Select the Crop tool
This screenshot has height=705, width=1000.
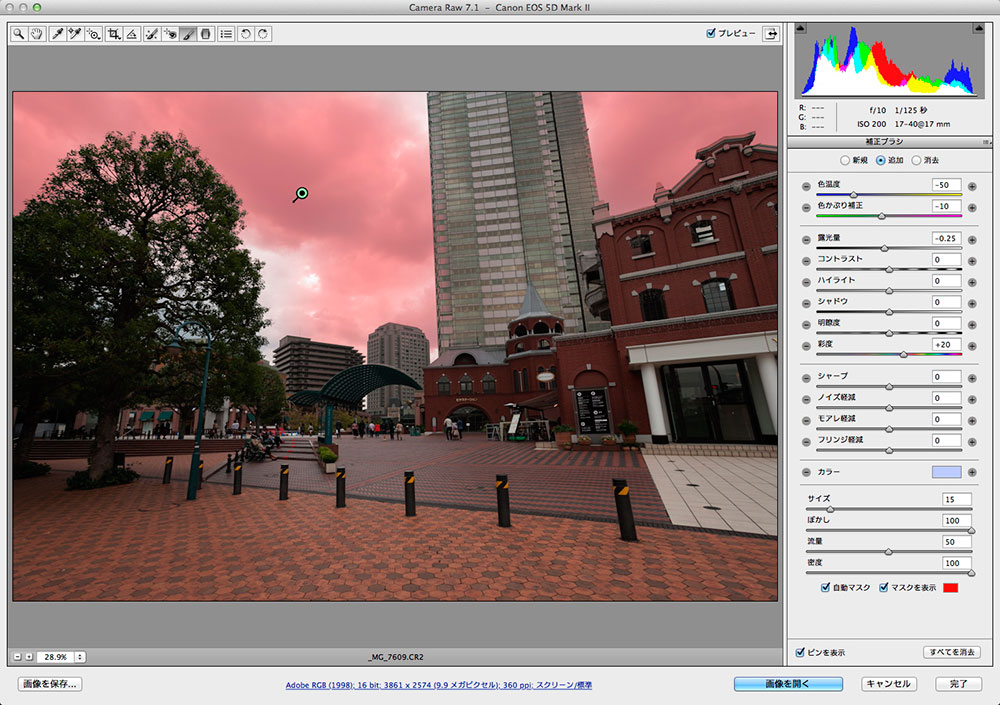click(x=114, y=34)
